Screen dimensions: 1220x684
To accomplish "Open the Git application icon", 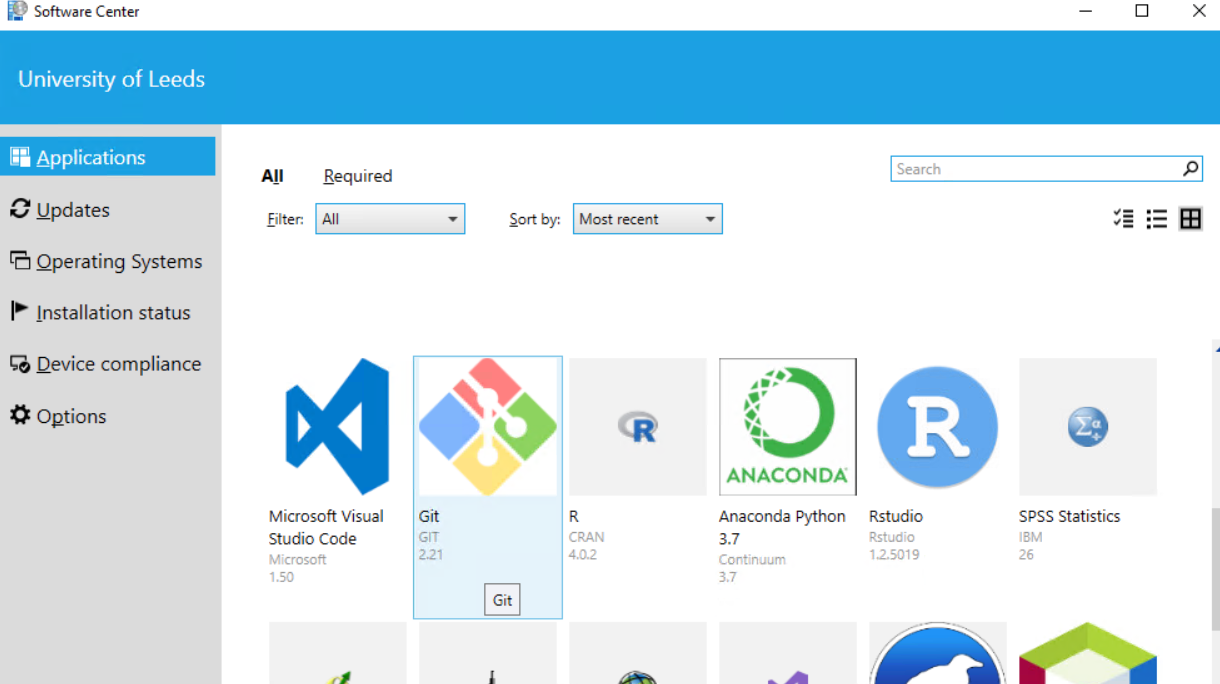I will 488,427.
